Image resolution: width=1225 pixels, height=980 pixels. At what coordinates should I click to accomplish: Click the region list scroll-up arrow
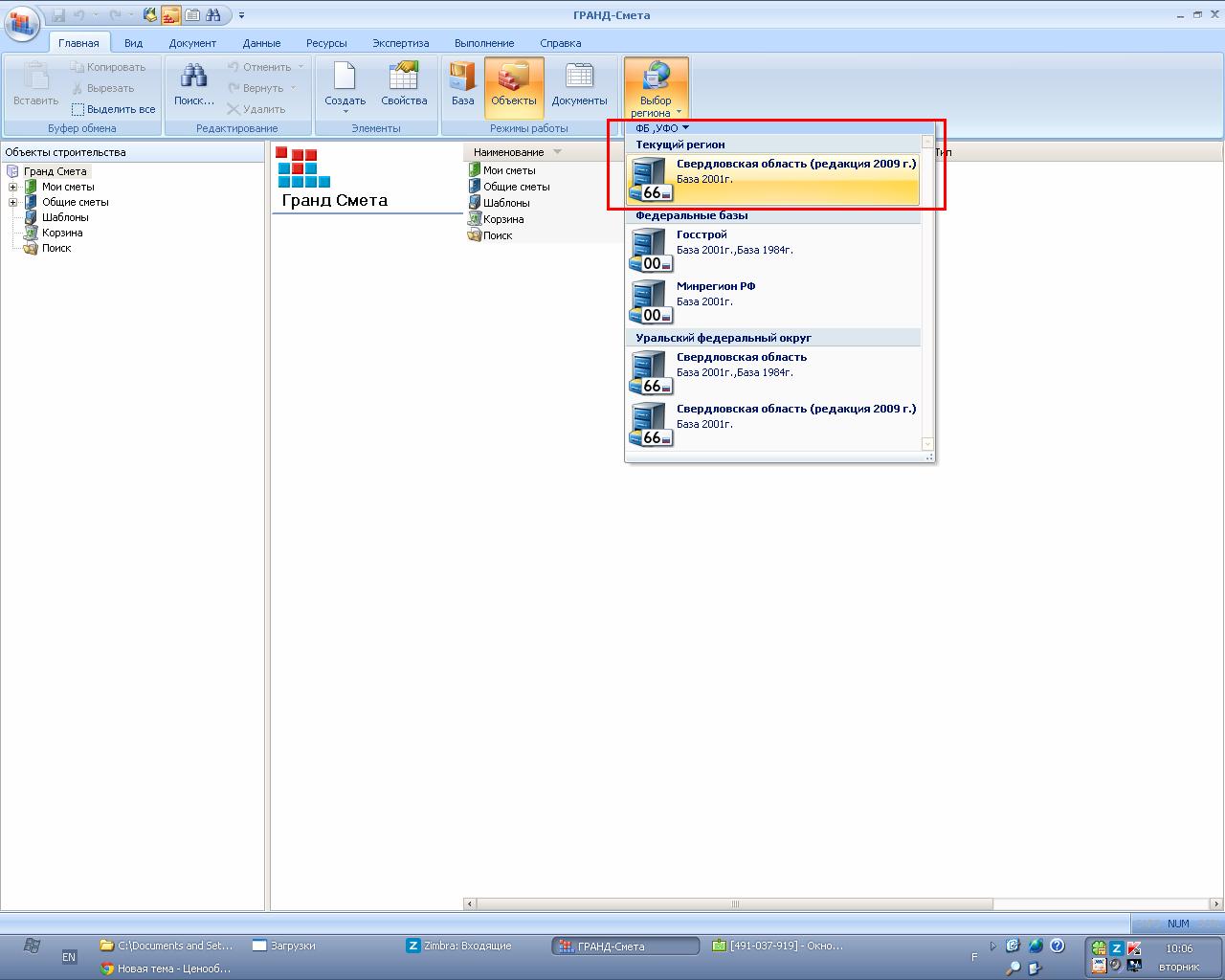point(927,142)
